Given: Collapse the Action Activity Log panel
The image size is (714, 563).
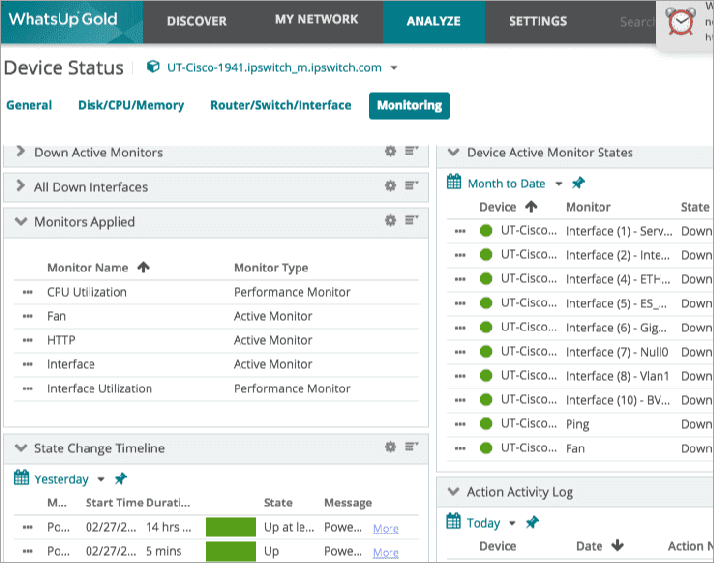Looking at the screenshot, I should [x=454, y=491].
